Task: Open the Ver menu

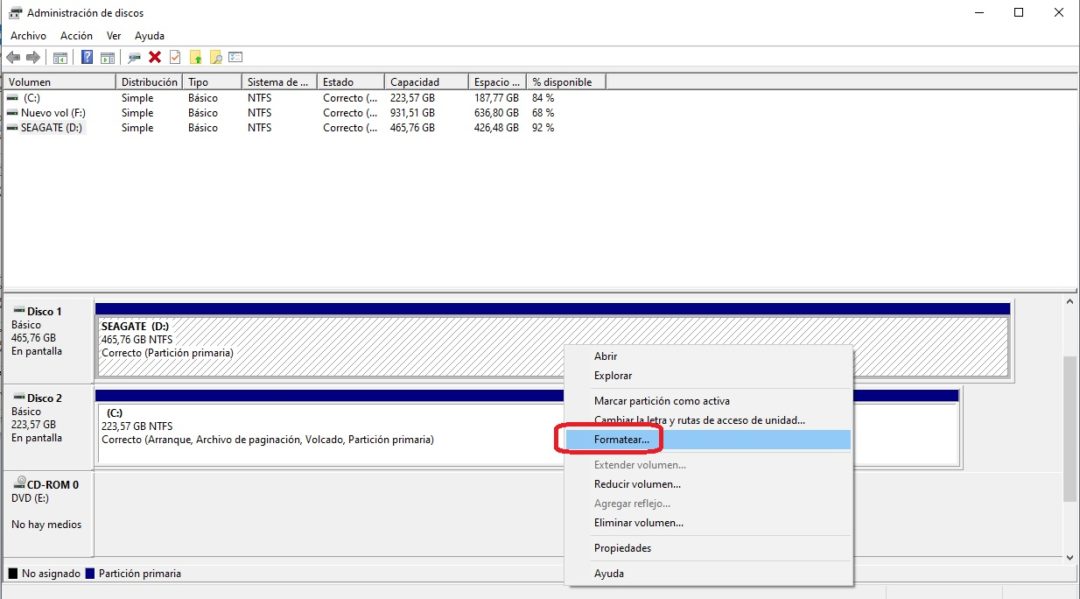Action: coord(113,35)
